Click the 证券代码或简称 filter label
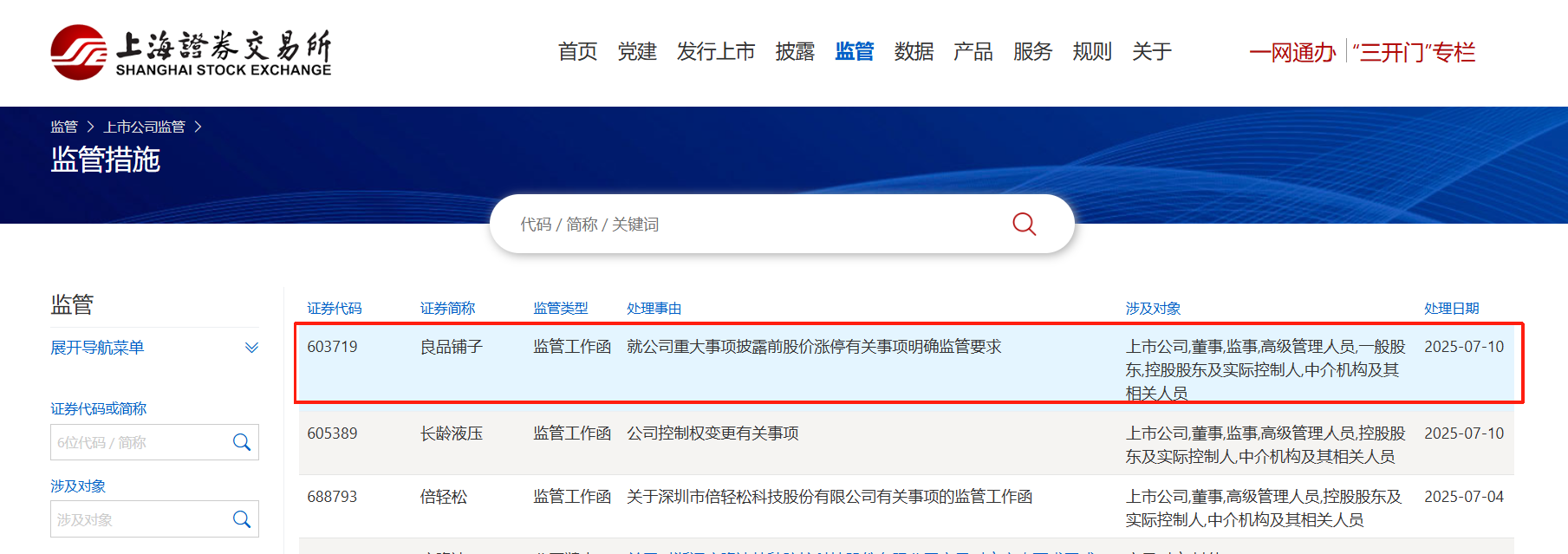 (99, 409)
